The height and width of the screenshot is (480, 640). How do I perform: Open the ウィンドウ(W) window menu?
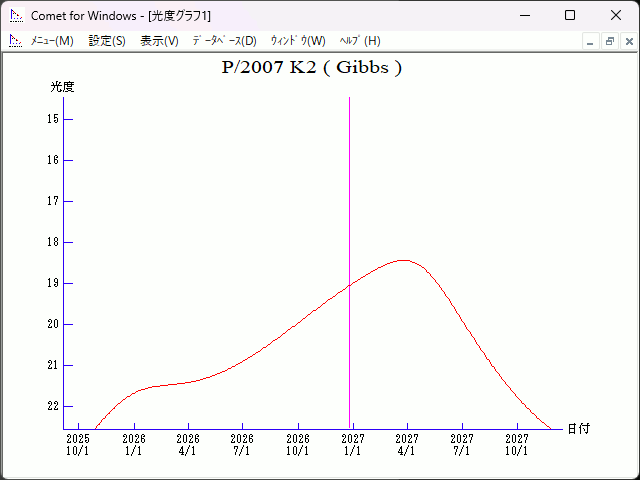(298, 41)
